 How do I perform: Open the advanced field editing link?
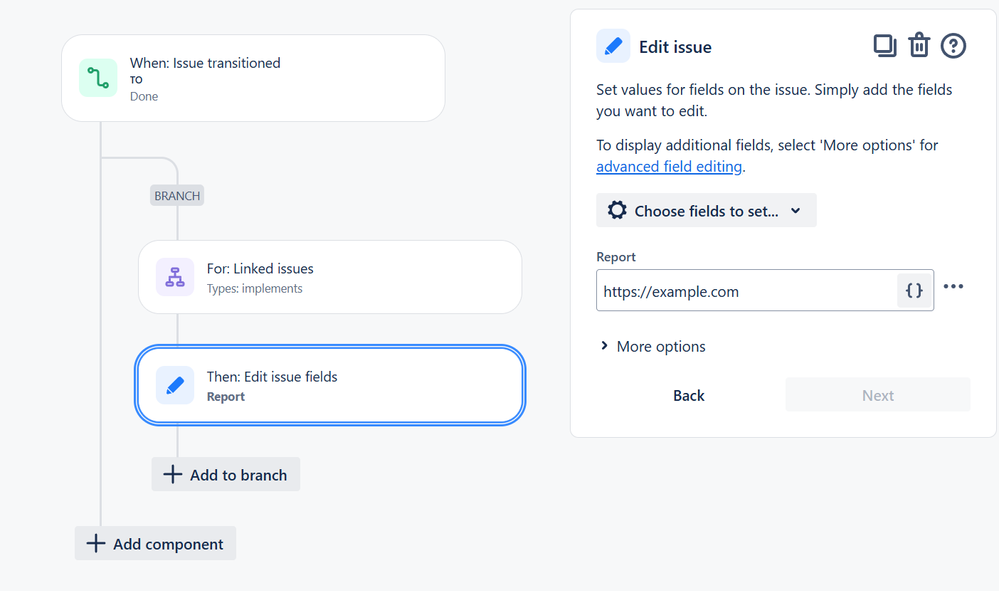[x=669, y=166]
